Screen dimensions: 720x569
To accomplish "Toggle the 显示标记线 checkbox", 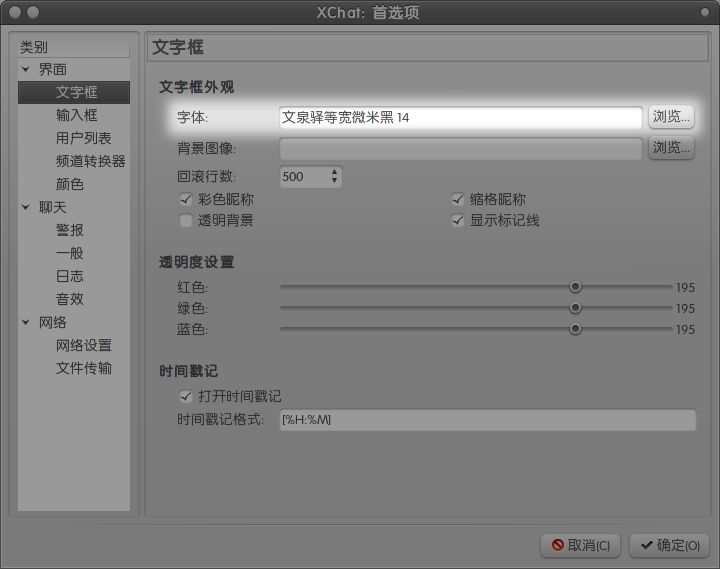I will (458, 220).
